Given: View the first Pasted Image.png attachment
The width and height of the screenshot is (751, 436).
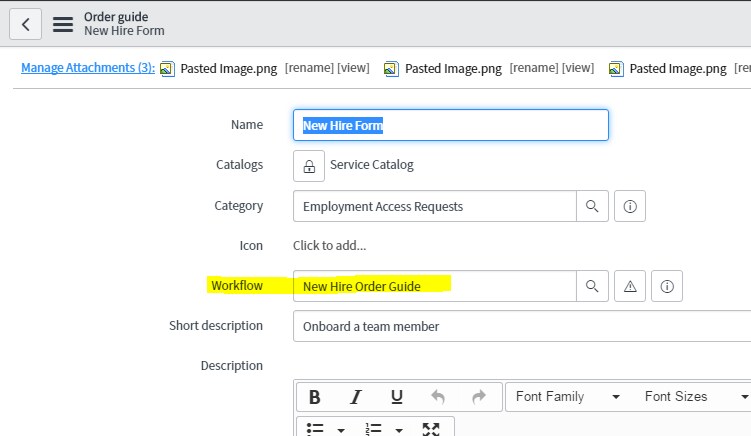Looking at the screenshot, I should 353,68.
